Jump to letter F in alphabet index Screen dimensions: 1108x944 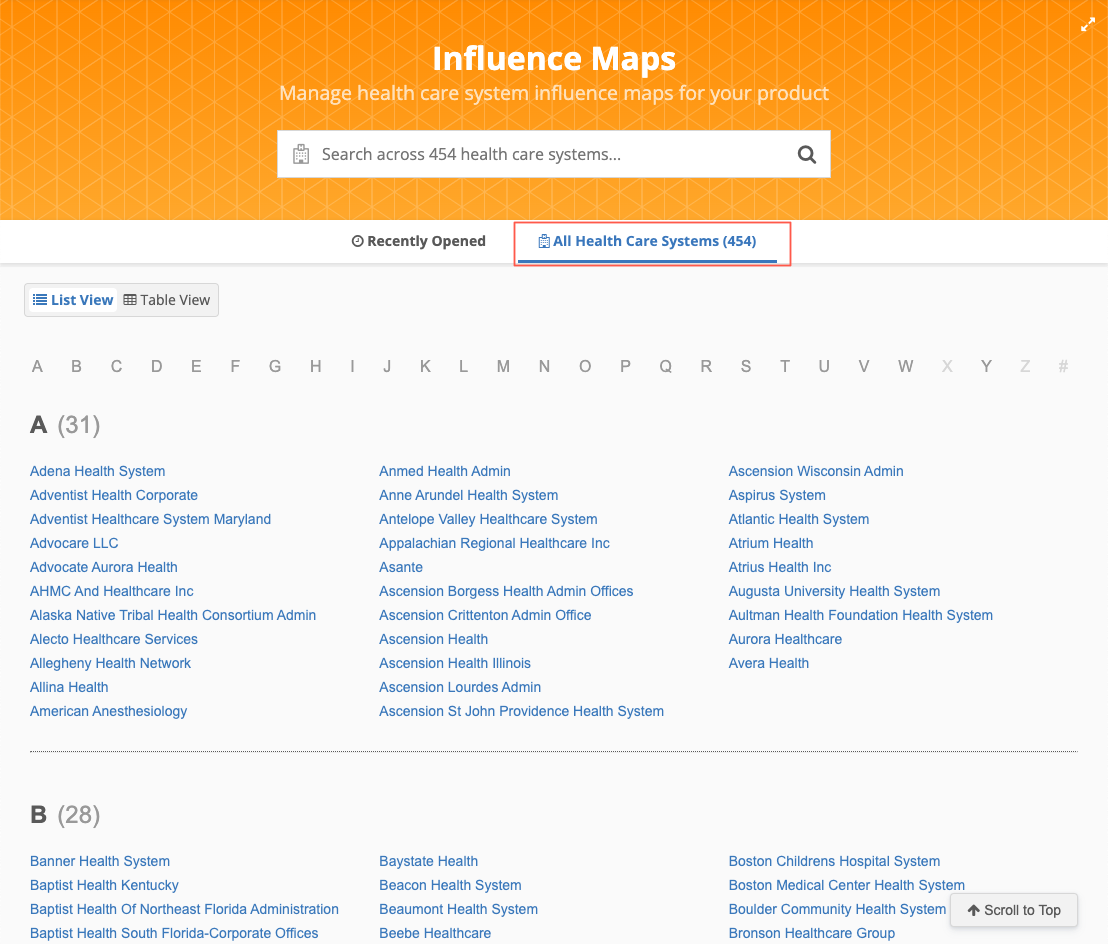point(235,366)
